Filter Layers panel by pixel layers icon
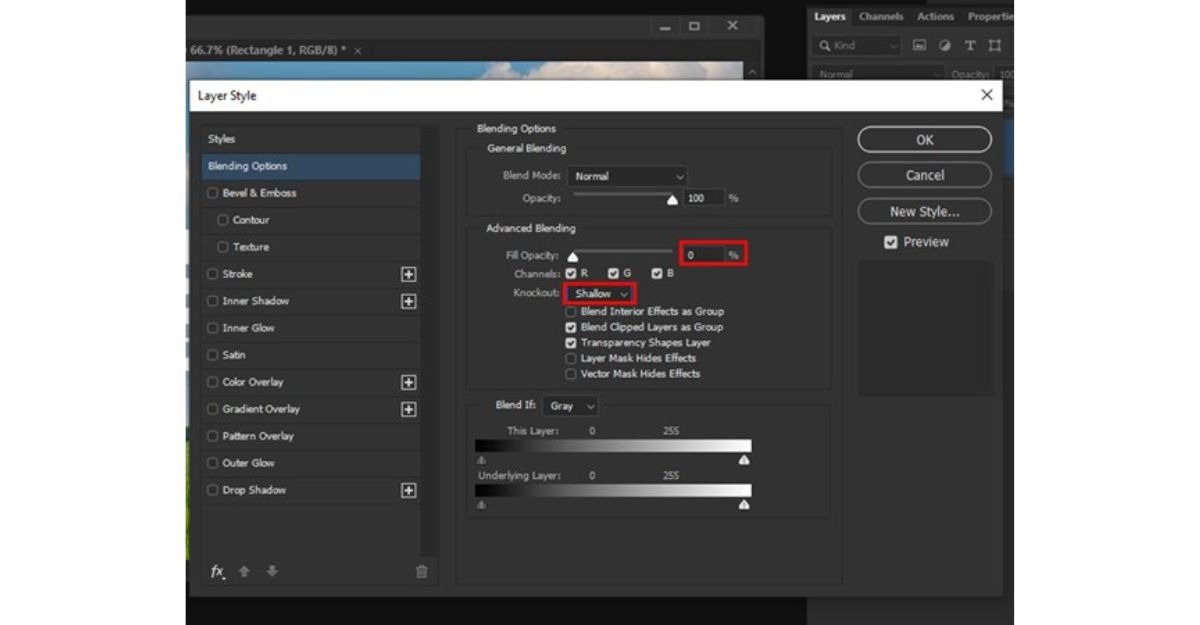 coord(919,46)
